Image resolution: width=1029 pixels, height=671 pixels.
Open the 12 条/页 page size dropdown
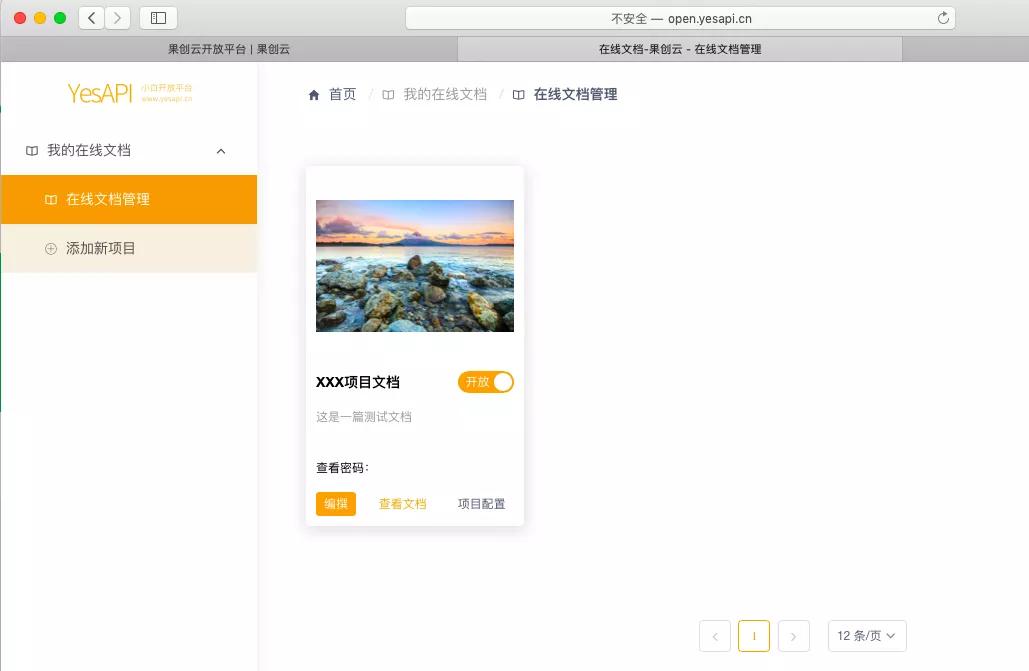click(866, 635)
